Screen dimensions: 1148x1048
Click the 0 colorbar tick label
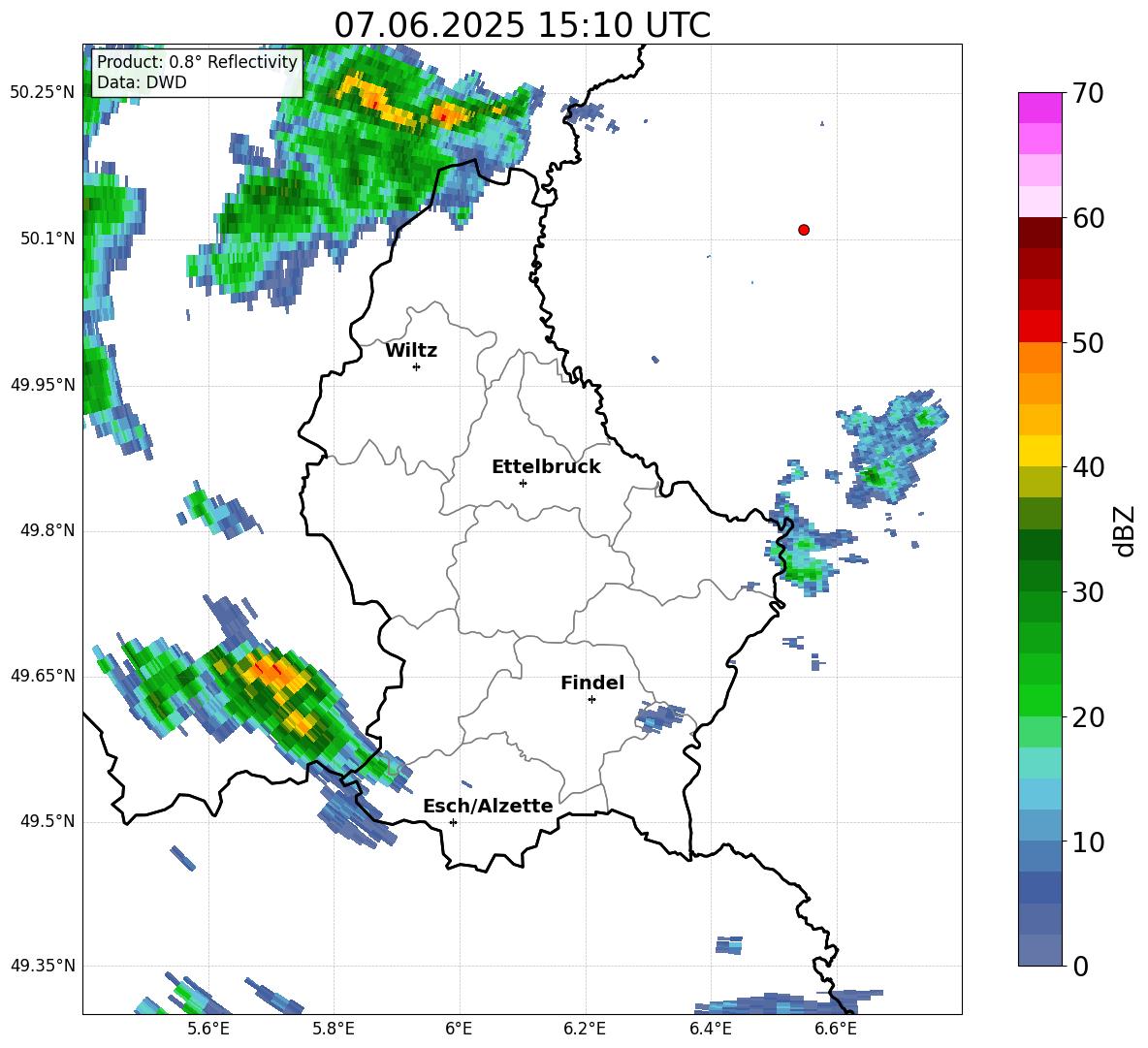(x=1080, y=966)
